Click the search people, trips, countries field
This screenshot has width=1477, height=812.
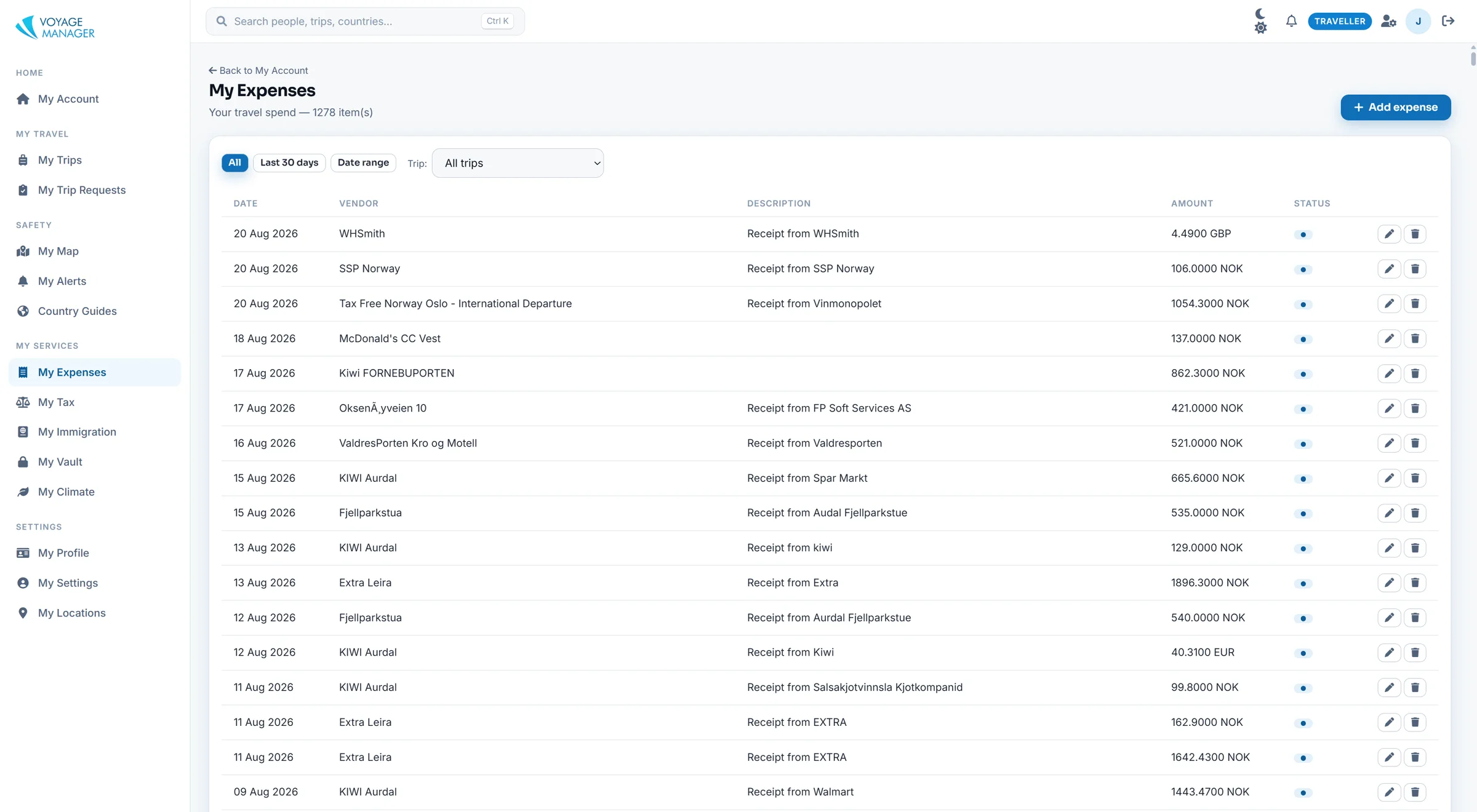(365, 21)
